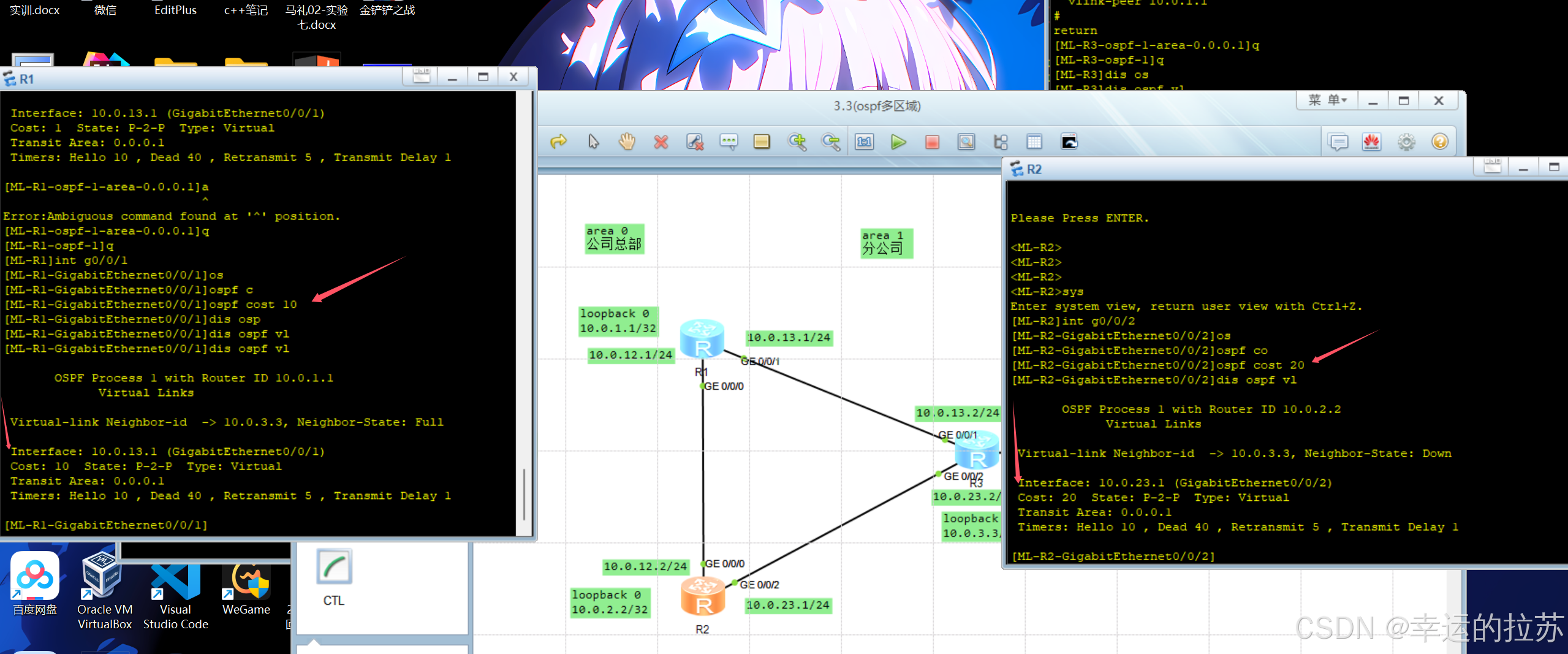Click R1 window tab-toggle icon in titlebar
1568x654 pixels.
(421, 77)
